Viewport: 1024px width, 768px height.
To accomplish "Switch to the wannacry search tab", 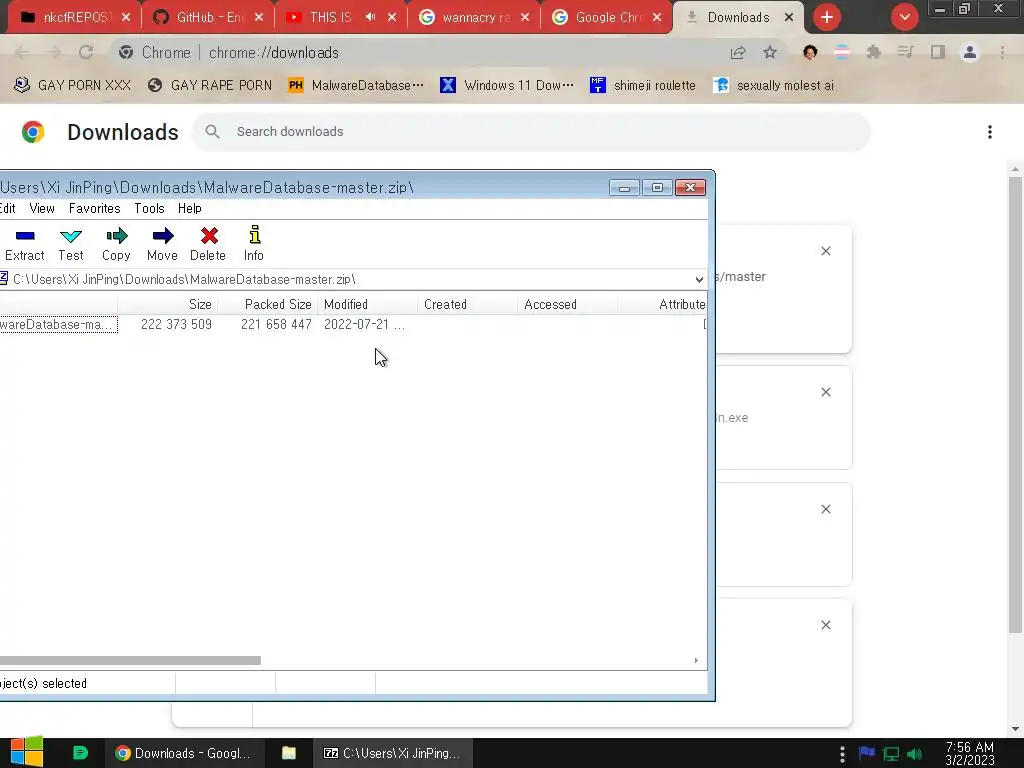I will (474, 18).
